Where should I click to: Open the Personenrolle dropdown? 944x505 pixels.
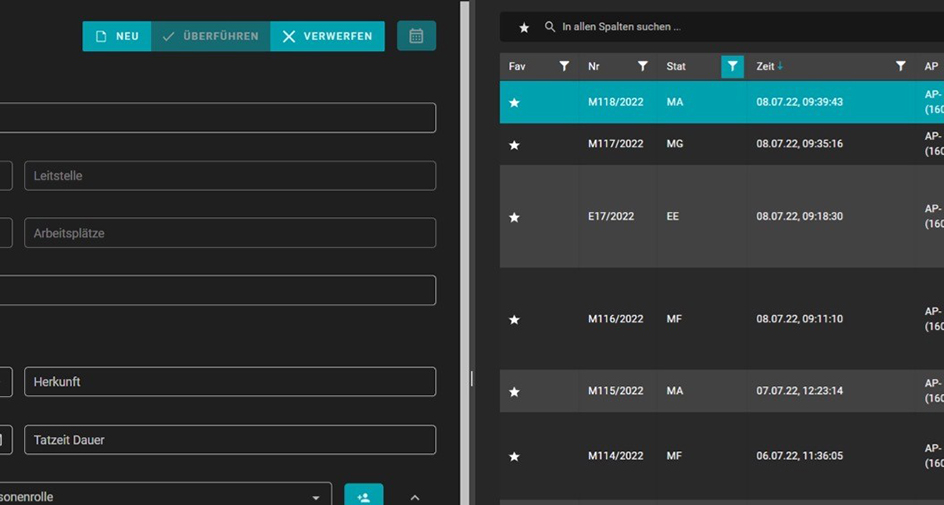(x=166, y=495)
